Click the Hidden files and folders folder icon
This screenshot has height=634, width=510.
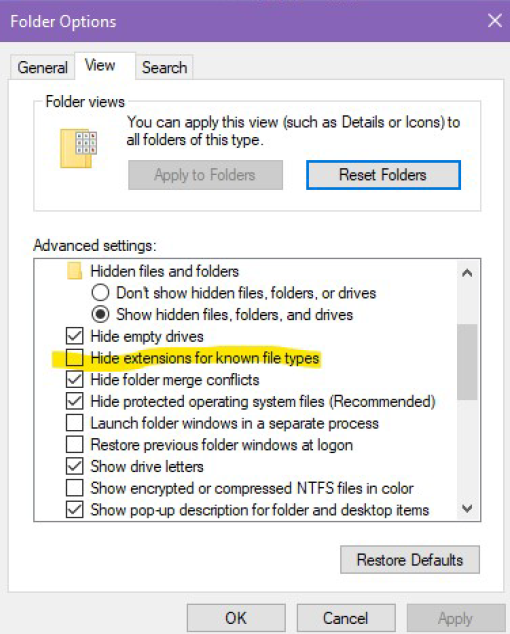tap(74, 271)
